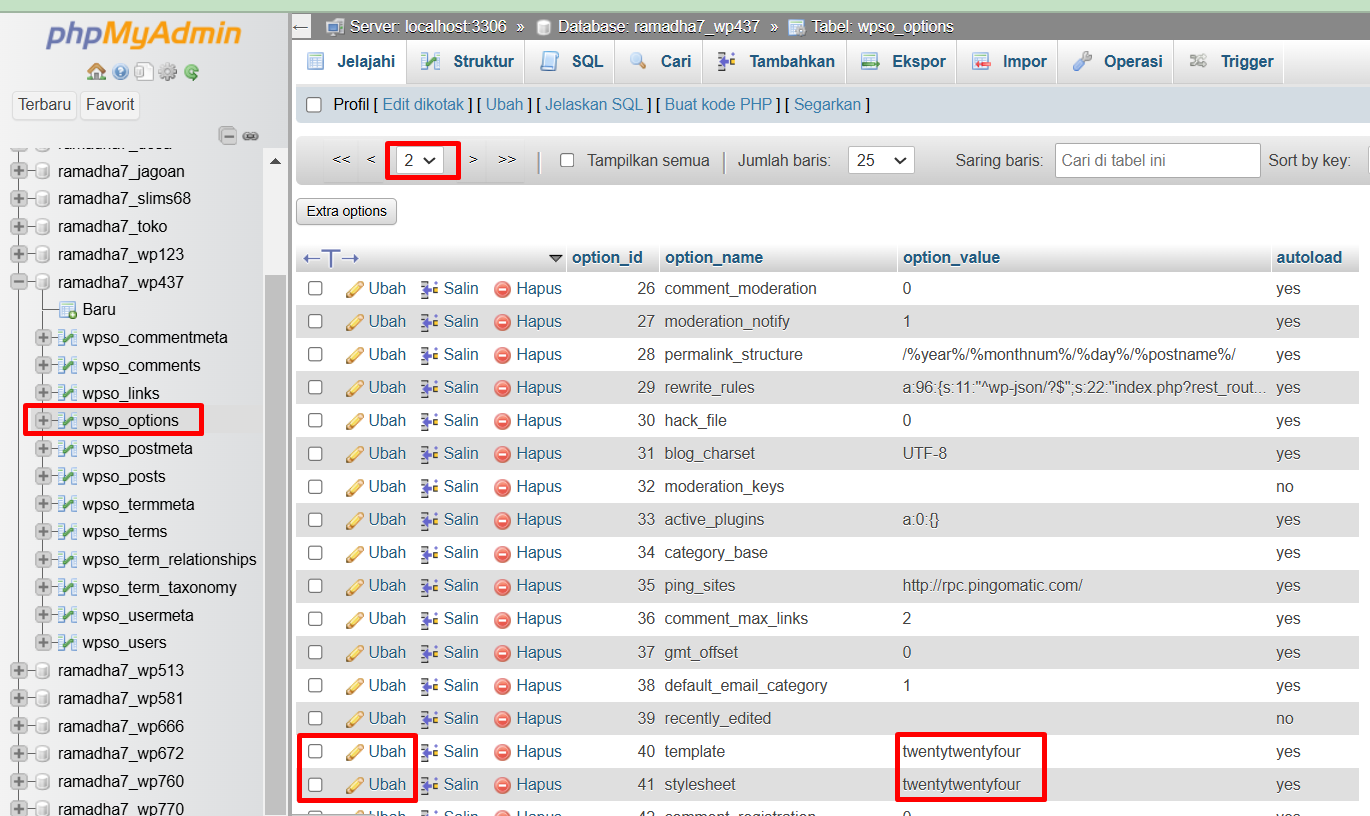
Task: Click pencil edit icon for comment_moderation row
Action: tap(354, 289)
